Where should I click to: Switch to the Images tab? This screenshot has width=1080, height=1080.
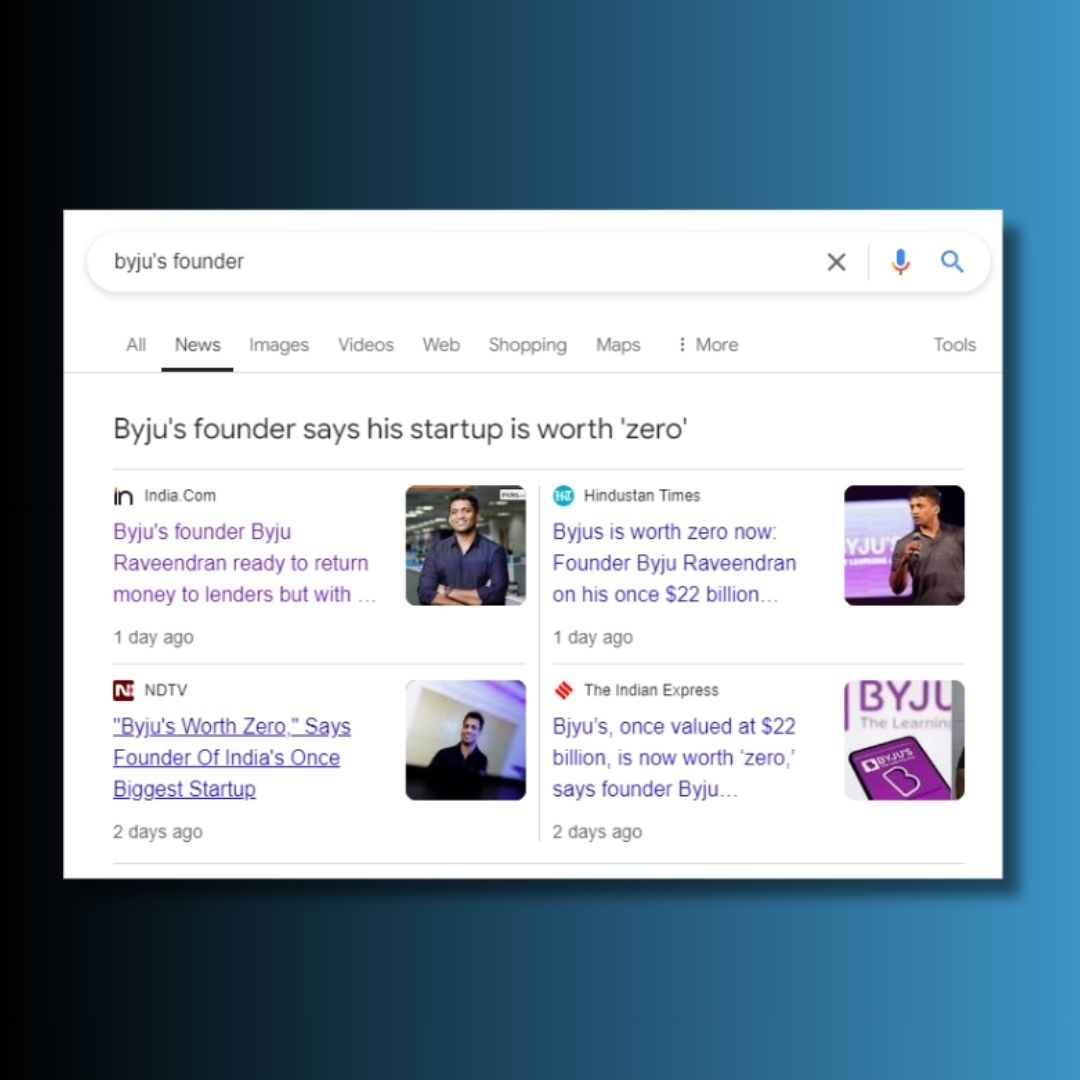(x=279, y=345)
